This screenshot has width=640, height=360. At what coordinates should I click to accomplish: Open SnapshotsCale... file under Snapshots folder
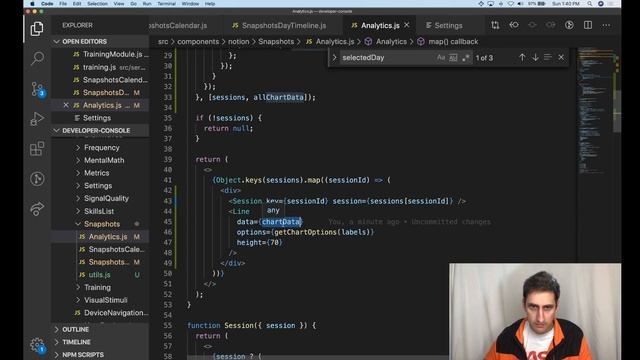point(116,249)
